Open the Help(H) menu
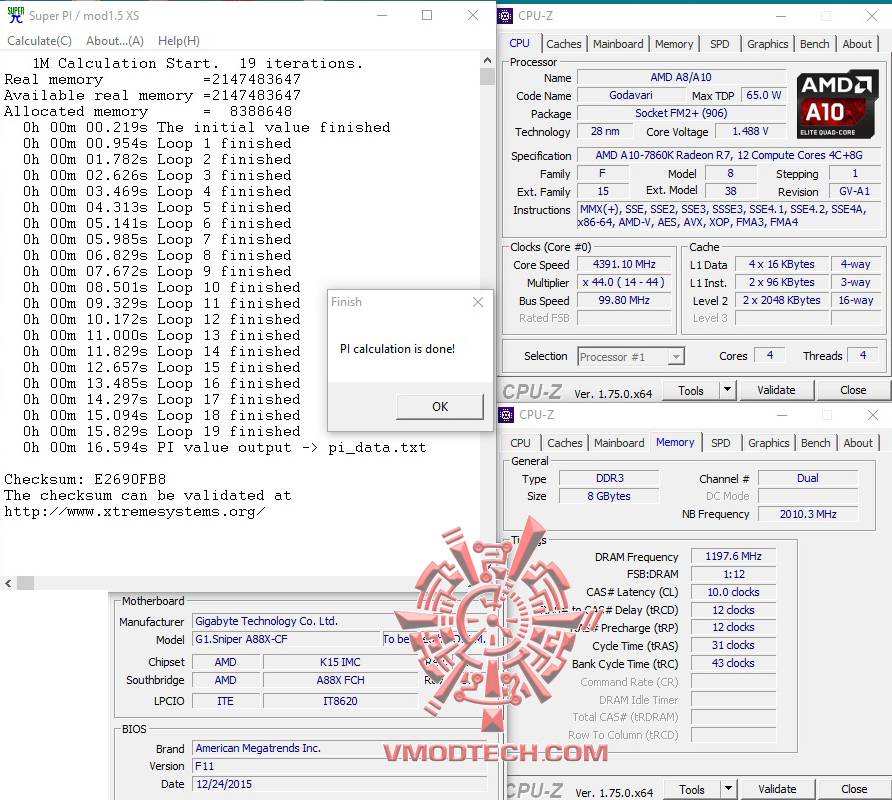Image resolution: width=892 pixels, height=800 pixels. (179, 41)
